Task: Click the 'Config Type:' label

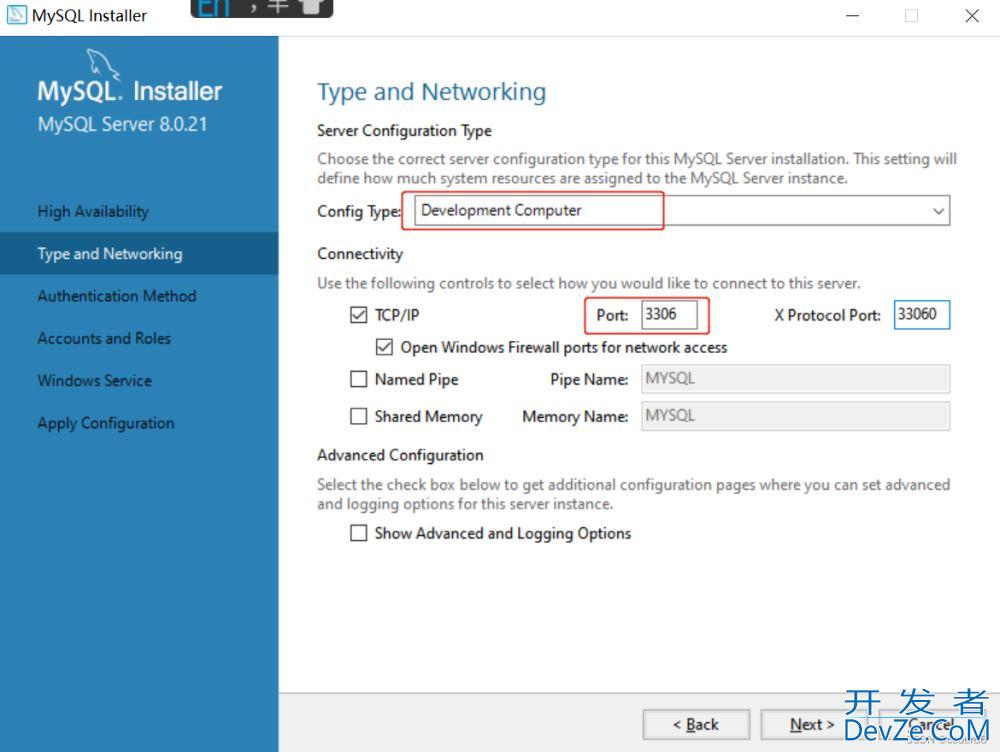Action: (x=359, y=211)
